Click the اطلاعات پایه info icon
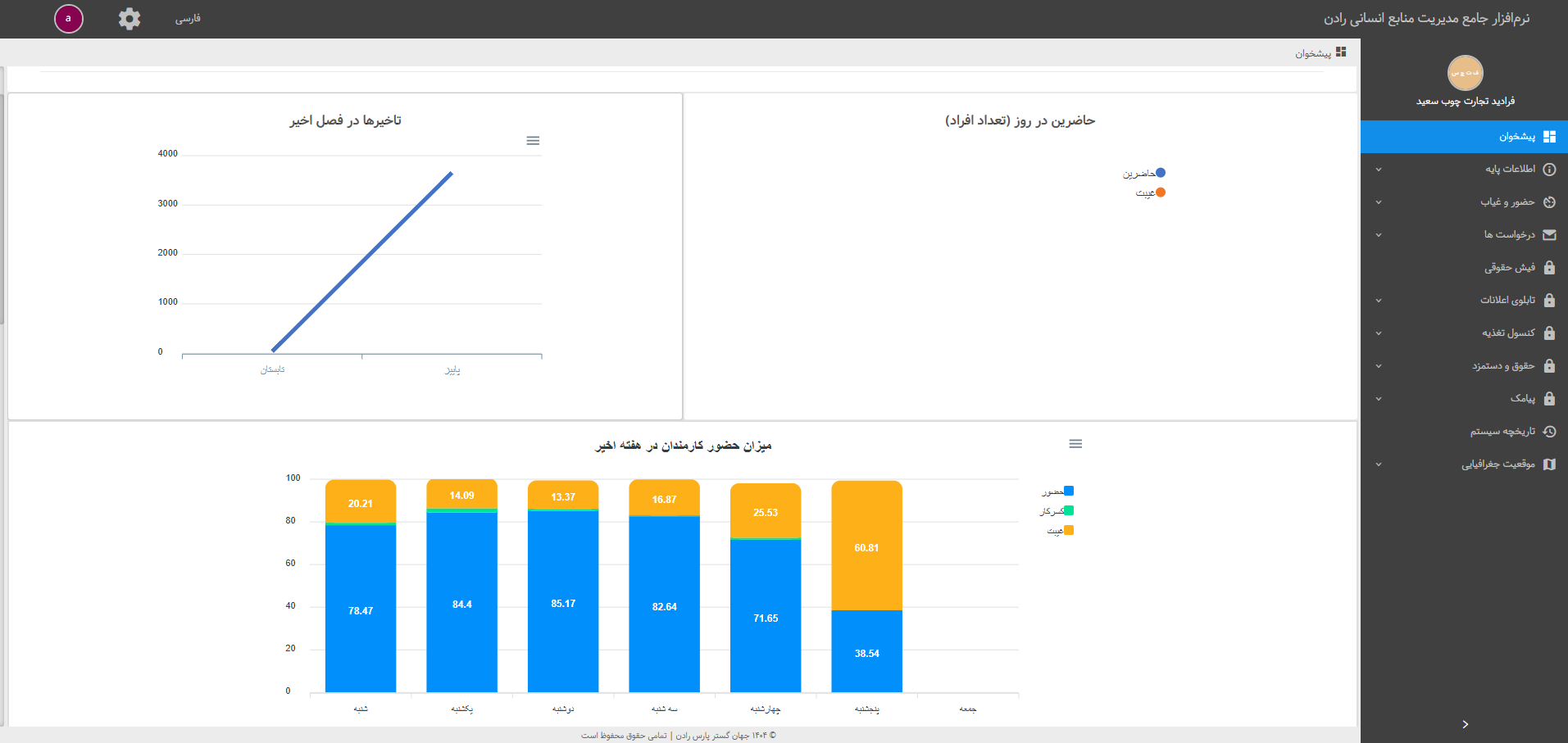Viewport: 1568px width, 743px height. point(1549,170)
